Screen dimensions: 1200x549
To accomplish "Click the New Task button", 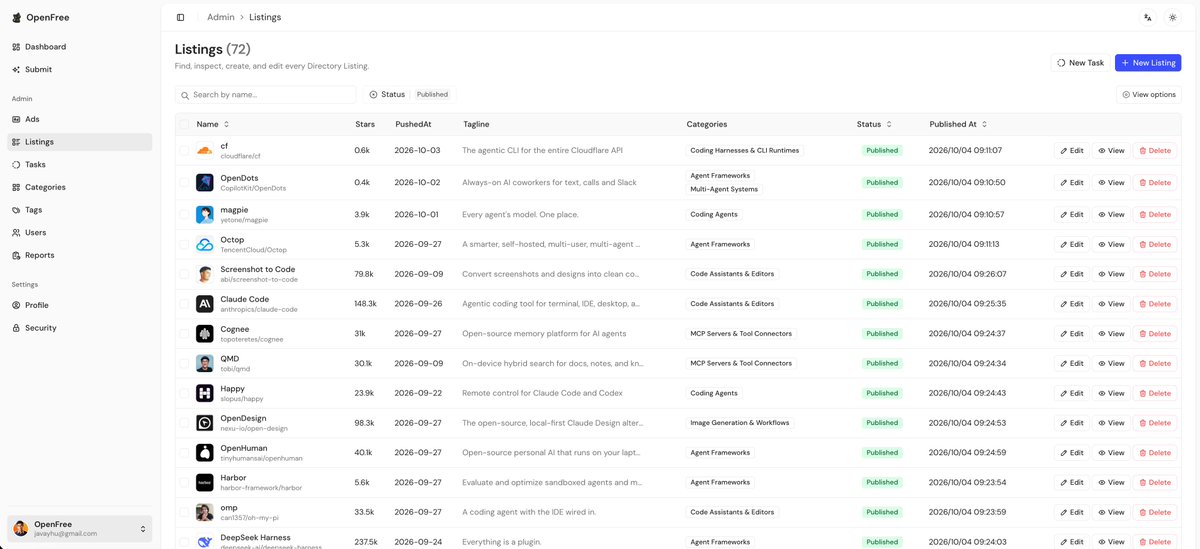I will 1080,62.
